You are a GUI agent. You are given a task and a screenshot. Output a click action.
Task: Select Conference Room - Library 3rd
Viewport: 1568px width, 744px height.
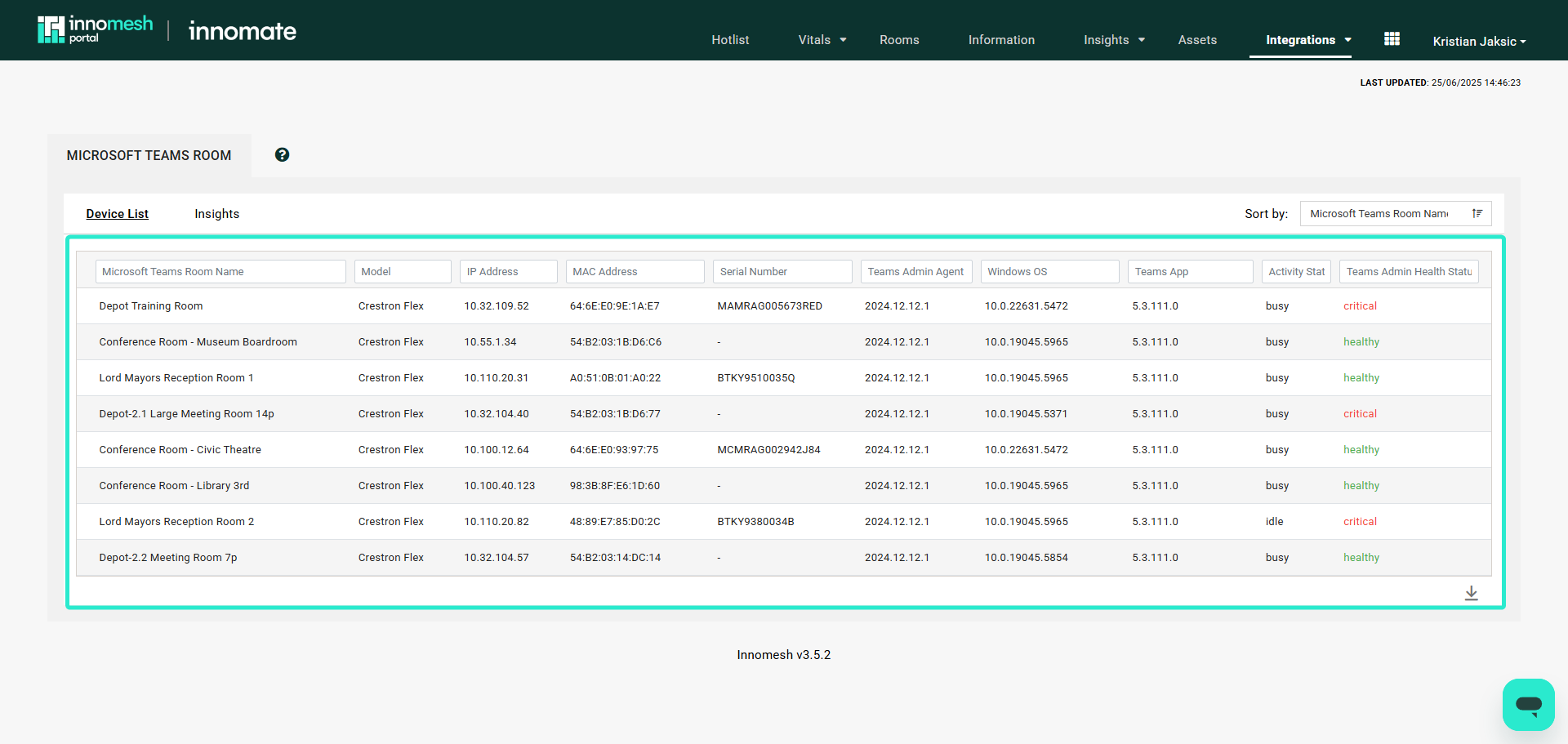tap(175, 486)
